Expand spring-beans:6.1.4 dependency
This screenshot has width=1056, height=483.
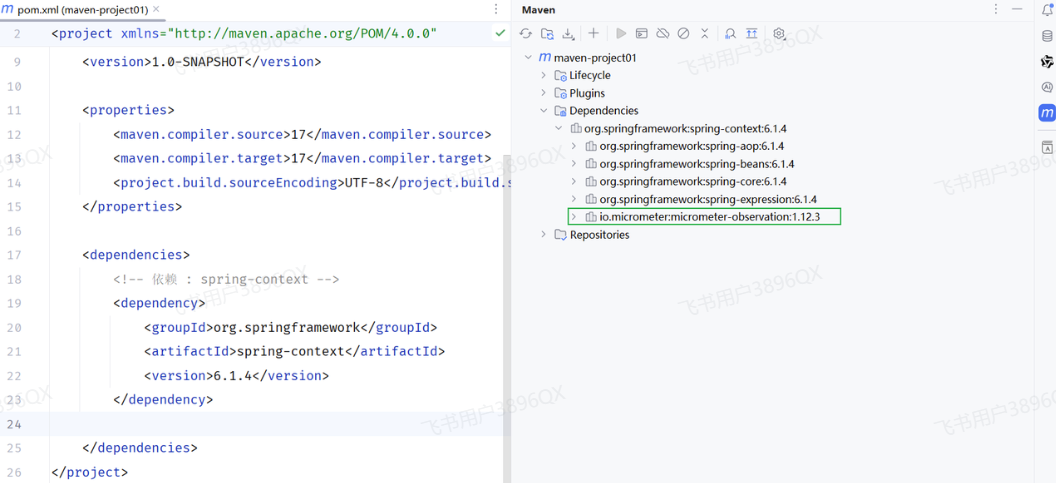(x=574, y=164)
